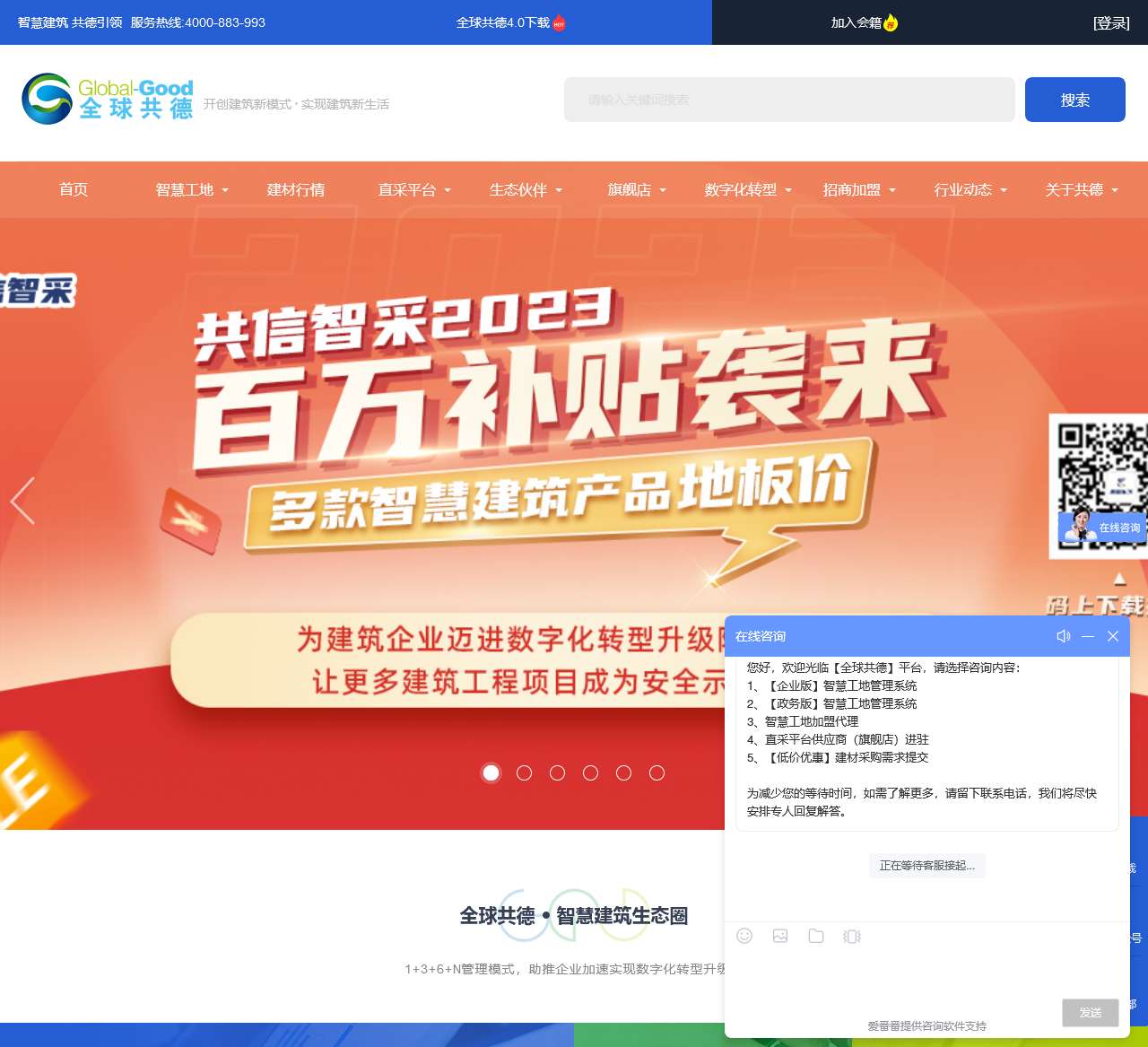The width and height of the screenshot is (1148, 1047).
Task: Open the 数字化转型 menu item
Action: pyautogui.click(x=741, y=189)
